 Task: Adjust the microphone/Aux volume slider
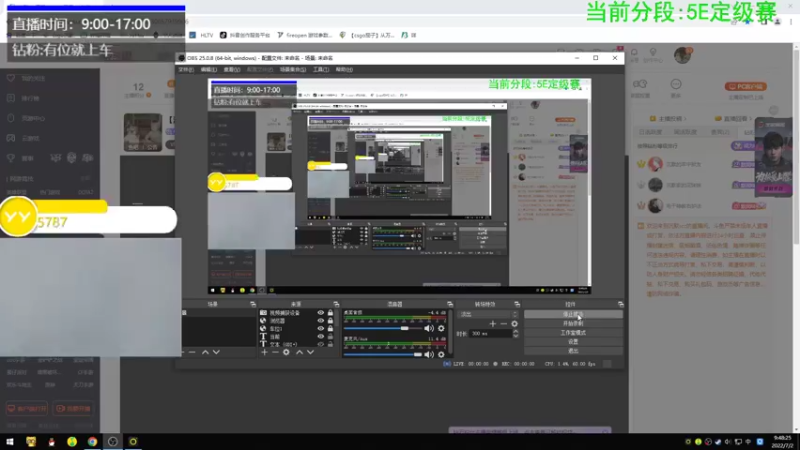click(383, 354)
